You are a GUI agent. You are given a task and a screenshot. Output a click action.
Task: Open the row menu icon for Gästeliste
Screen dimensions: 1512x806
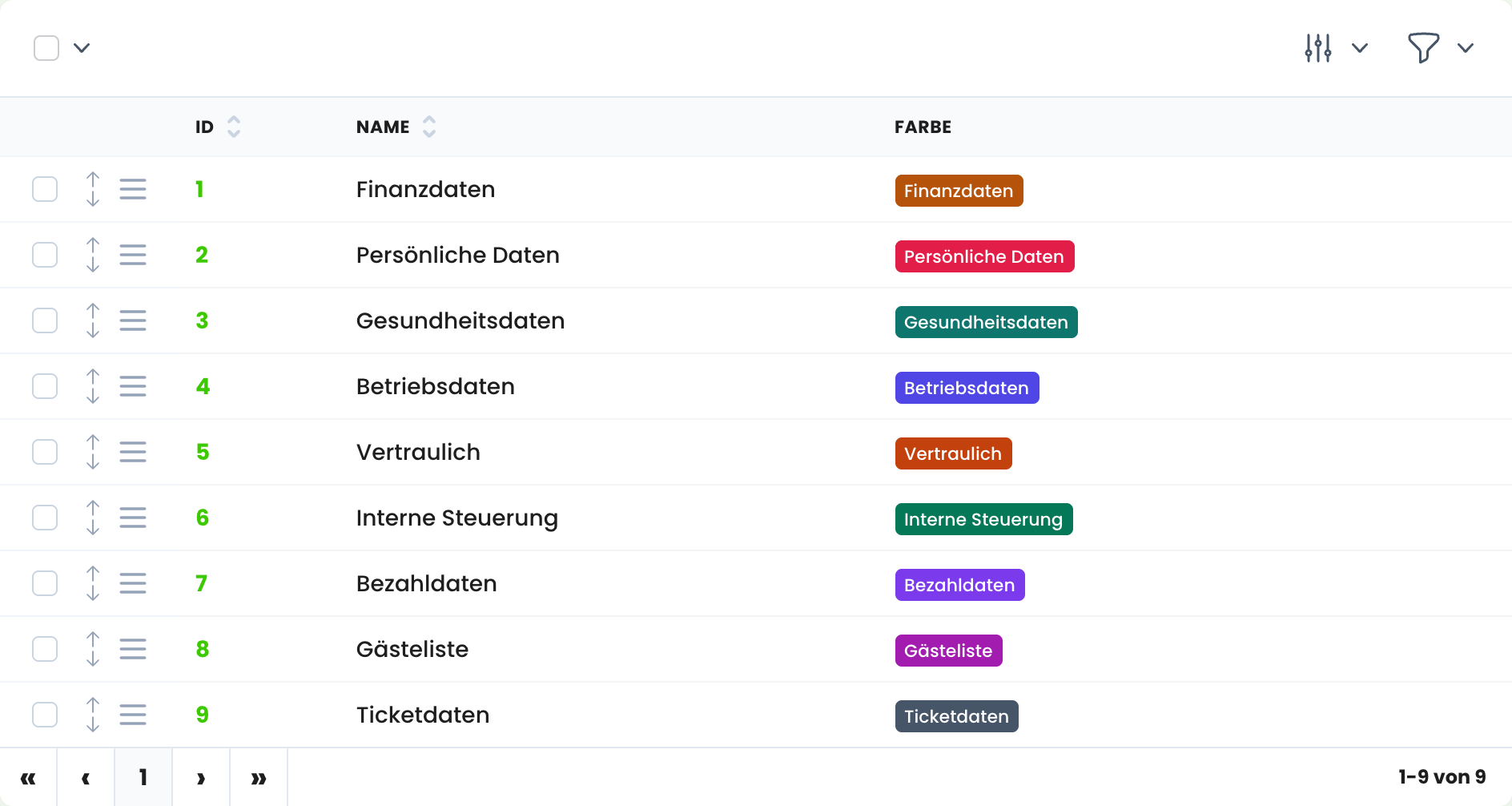[x=133, y=649]
